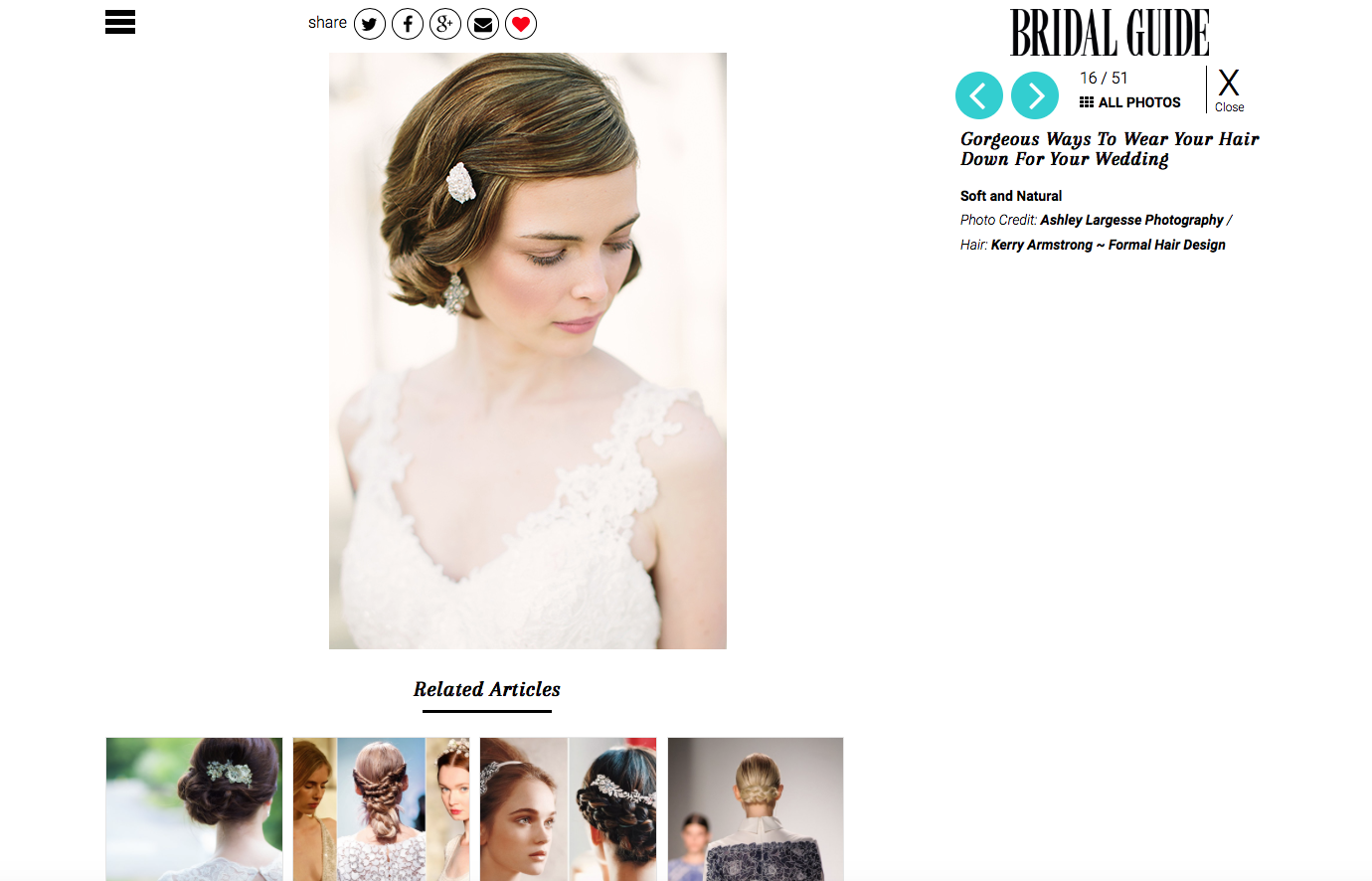Image resolution: width=1372 pixels, height=881 pixels.
Task: Share this photo on Google Plus
Action: [x=445, y=24]
